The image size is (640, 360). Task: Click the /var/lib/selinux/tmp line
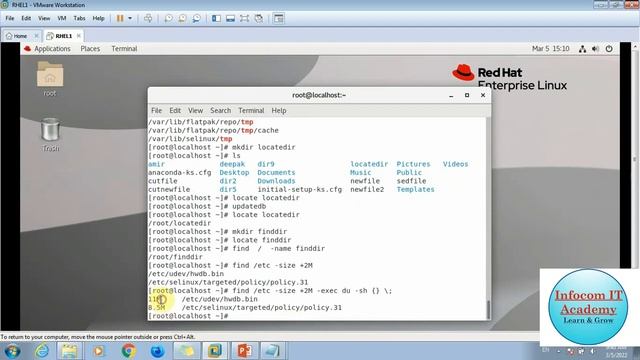point(190,139)
